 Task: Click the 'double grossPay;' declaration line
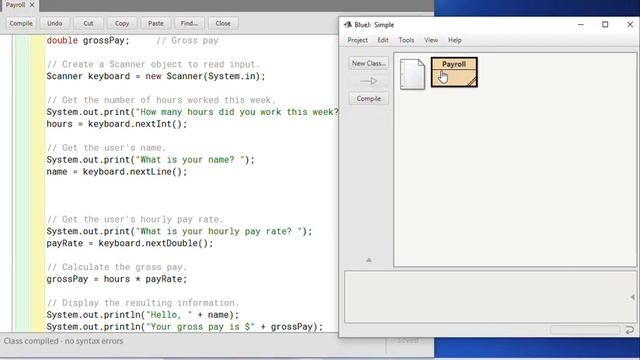[x=88, y=40]
